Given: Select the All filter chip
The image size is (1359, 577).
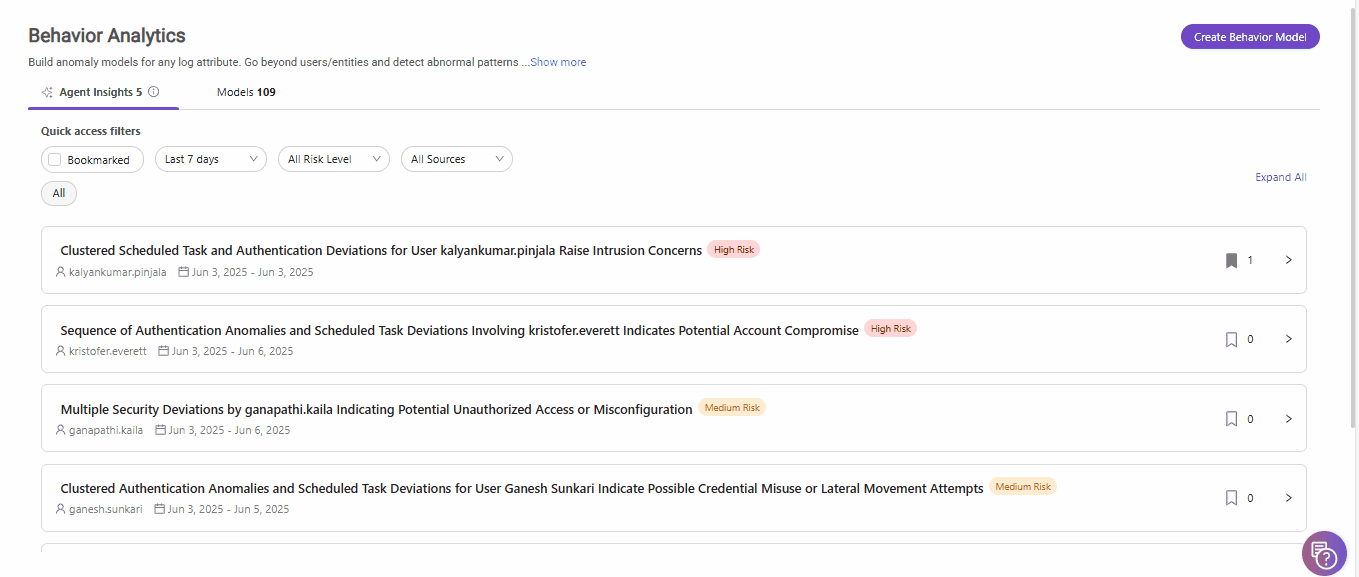Looking at the screenshot, I should [x=59, y=193].
